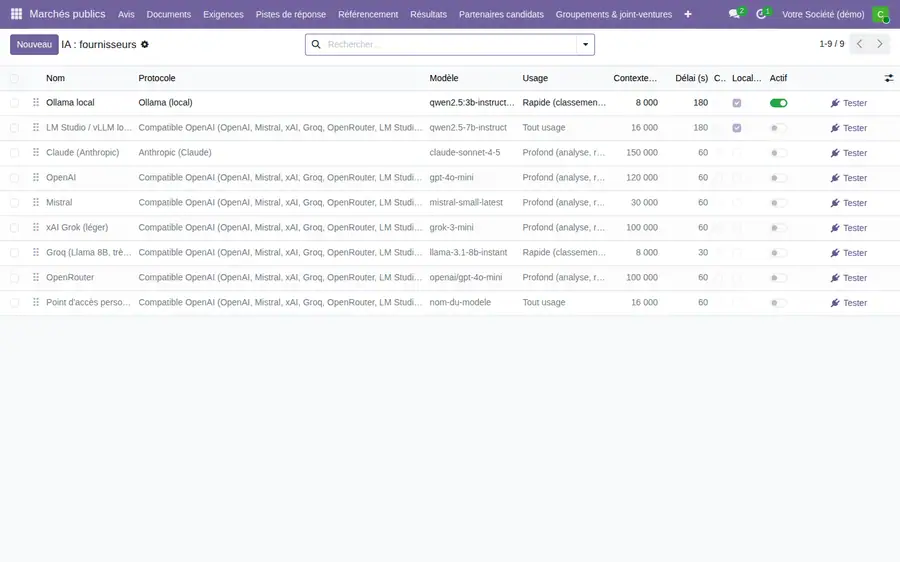The width and height of the screenshot is (900, 562).
Task: Click the plus icon in top menu
Action: pyautogui.click(x=688, y=14)
